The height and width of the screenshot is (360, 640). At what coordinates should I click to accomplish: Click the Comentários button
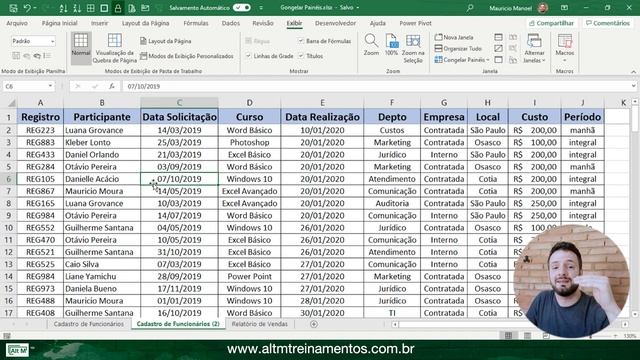(608, 23)
